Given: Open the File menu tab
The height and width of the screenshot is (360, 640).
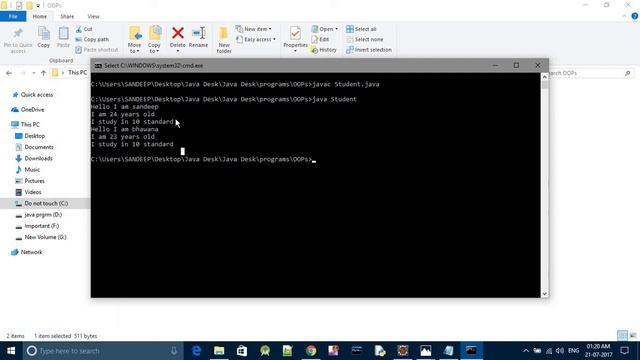Looking at the screenshot, I should (x=13, y=16).
